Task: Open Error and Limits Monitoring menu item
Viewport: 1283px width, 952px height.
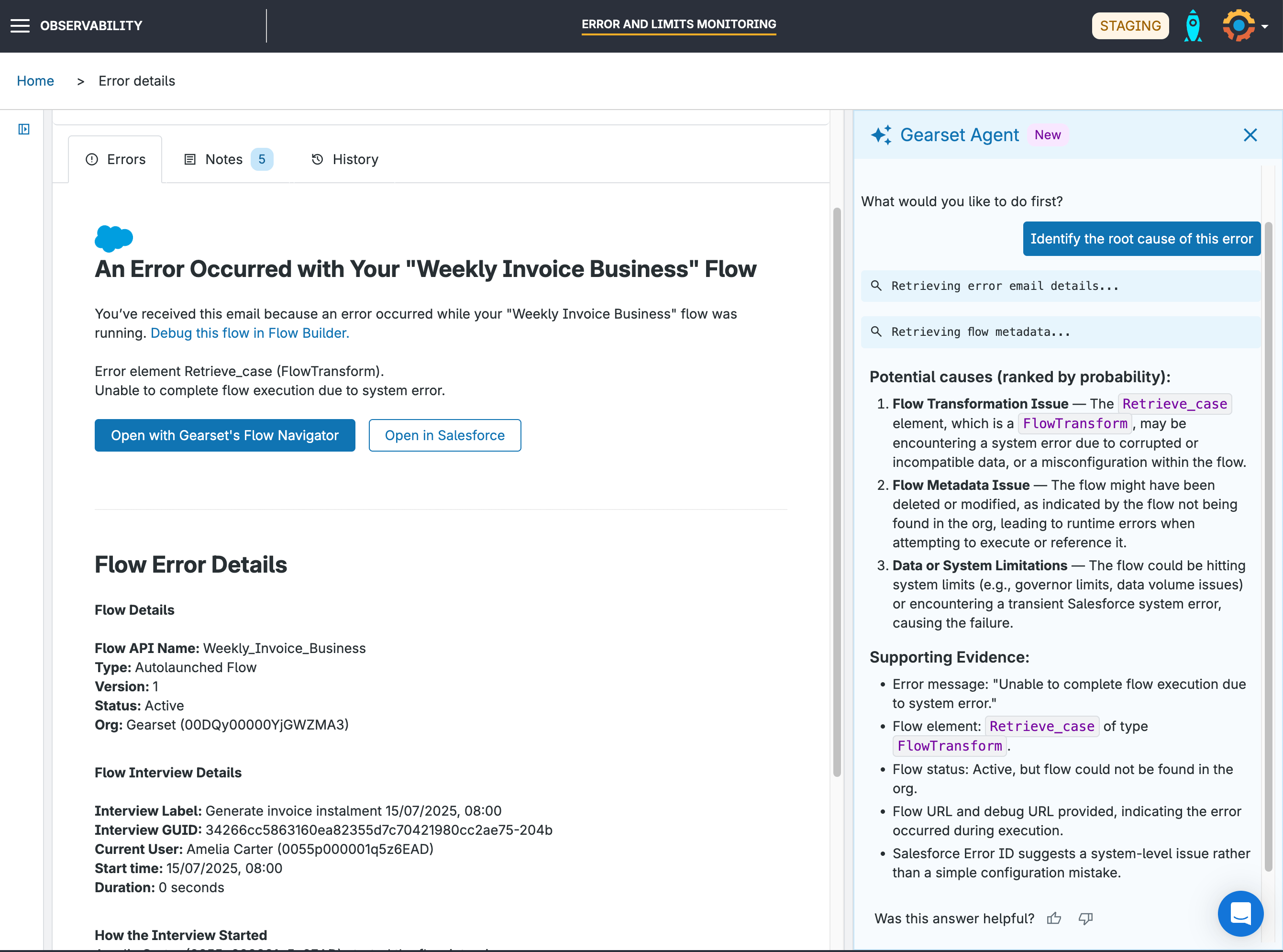Action: point(679,24)
